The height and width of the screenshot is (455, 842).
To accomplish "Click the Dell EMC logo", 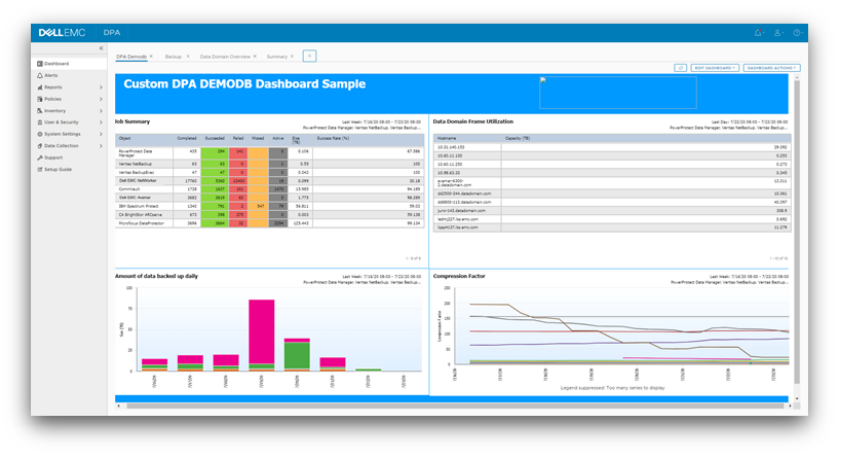I will point(62,33).
